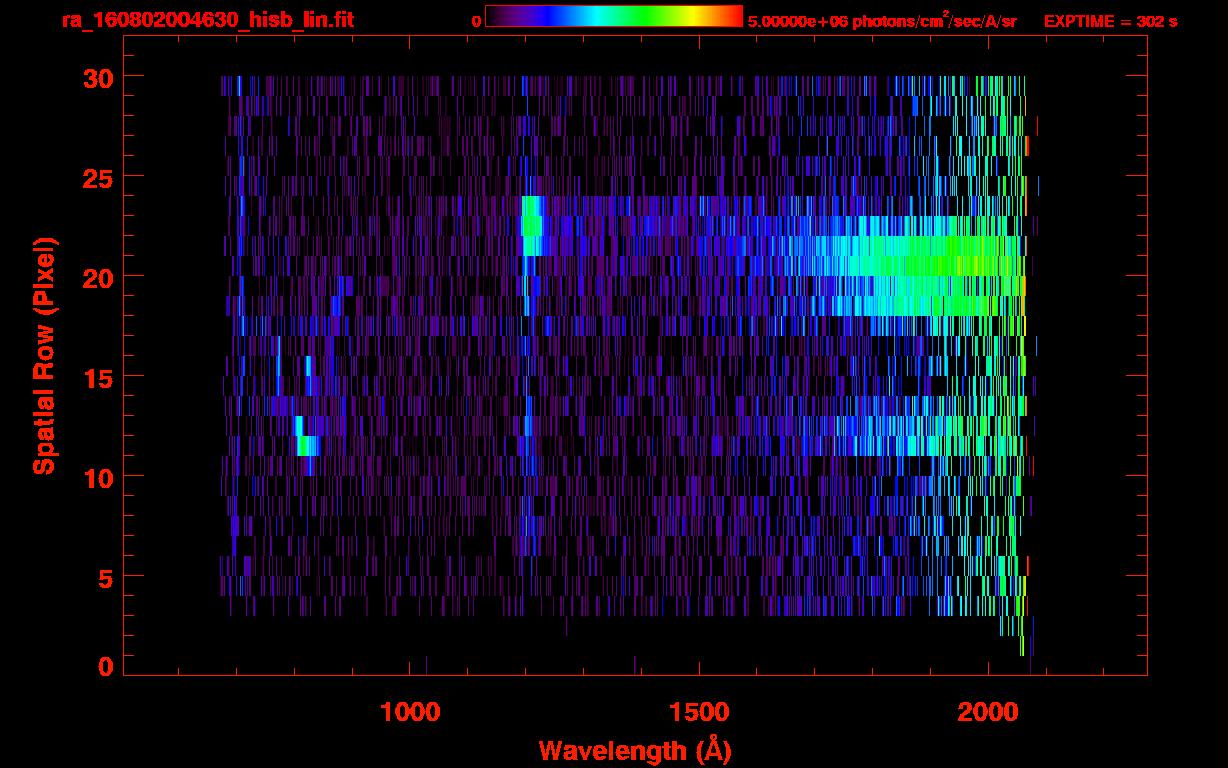Click the bright emission line near 1216 Å
The width and height of the screenshot is (1228, 768).
[x=532, y=226]
